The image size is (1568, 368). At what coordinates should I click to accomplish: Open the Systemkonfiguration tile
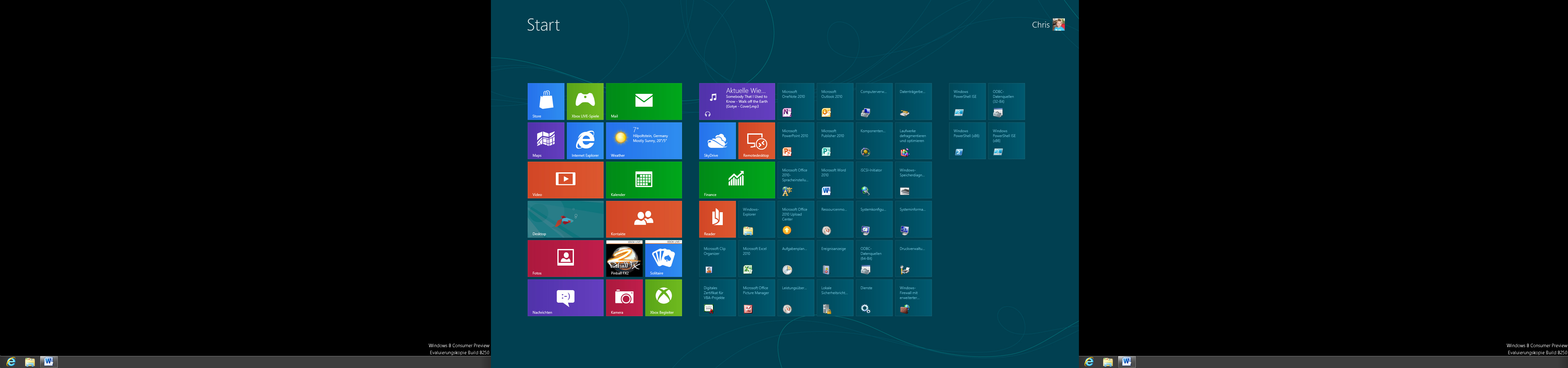[x=874, y=219]
